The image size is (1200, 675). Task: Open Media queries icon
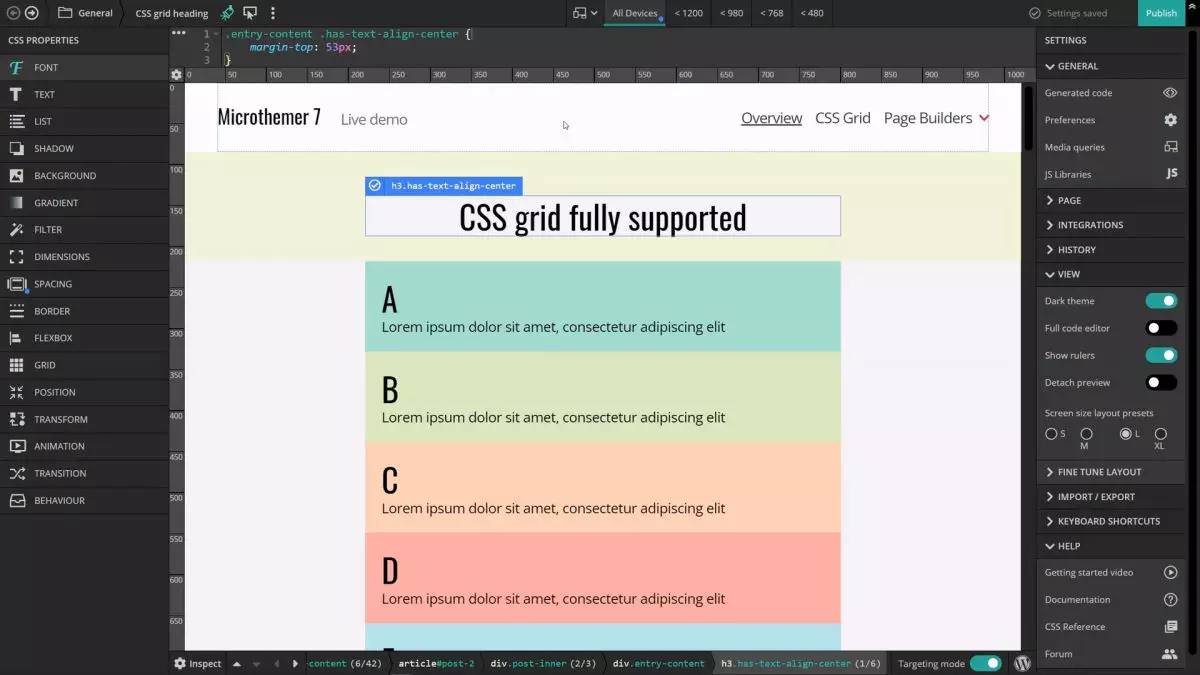(x=1170, y=146)
